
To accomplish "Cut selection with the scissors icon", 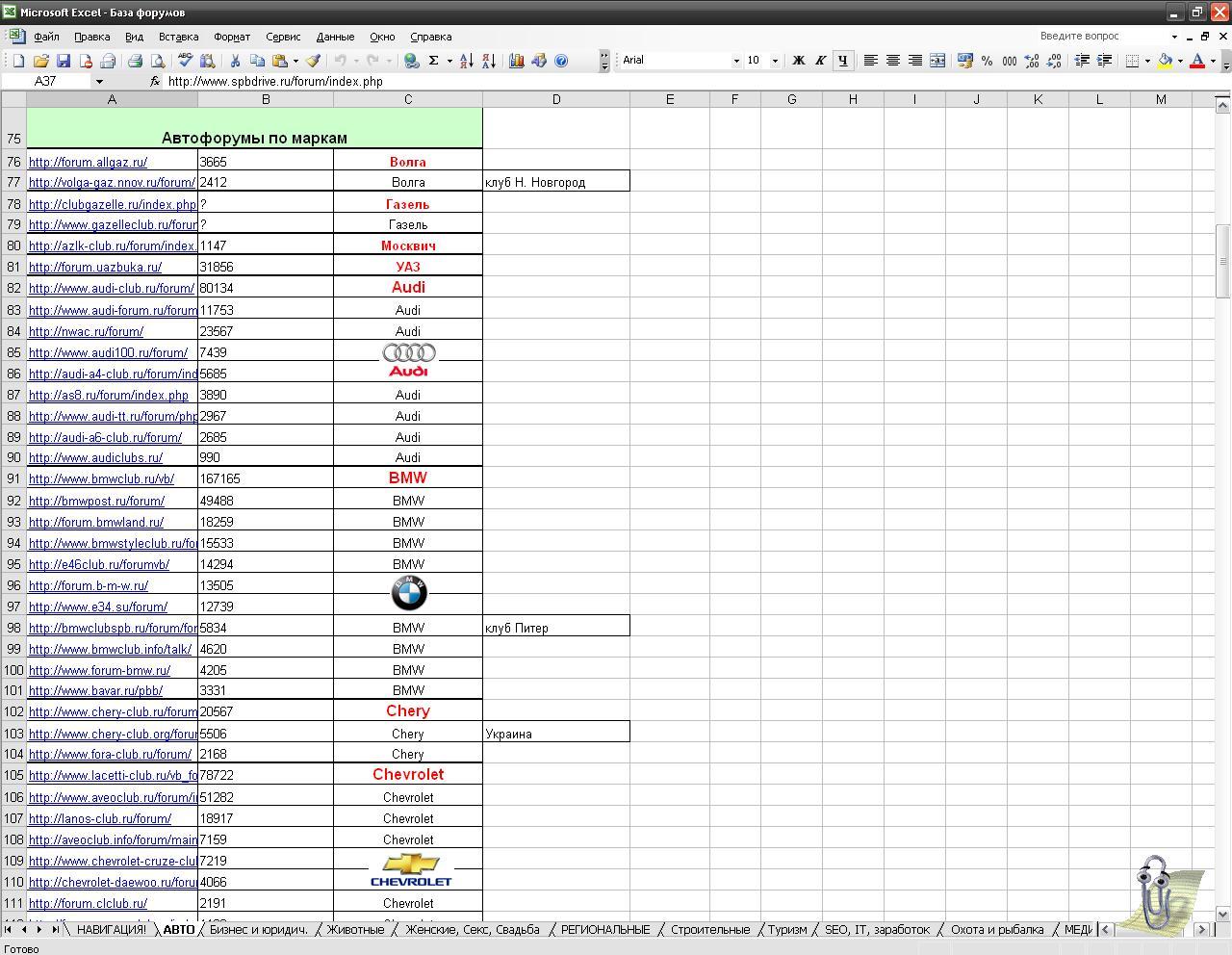I will click(235, 61).
